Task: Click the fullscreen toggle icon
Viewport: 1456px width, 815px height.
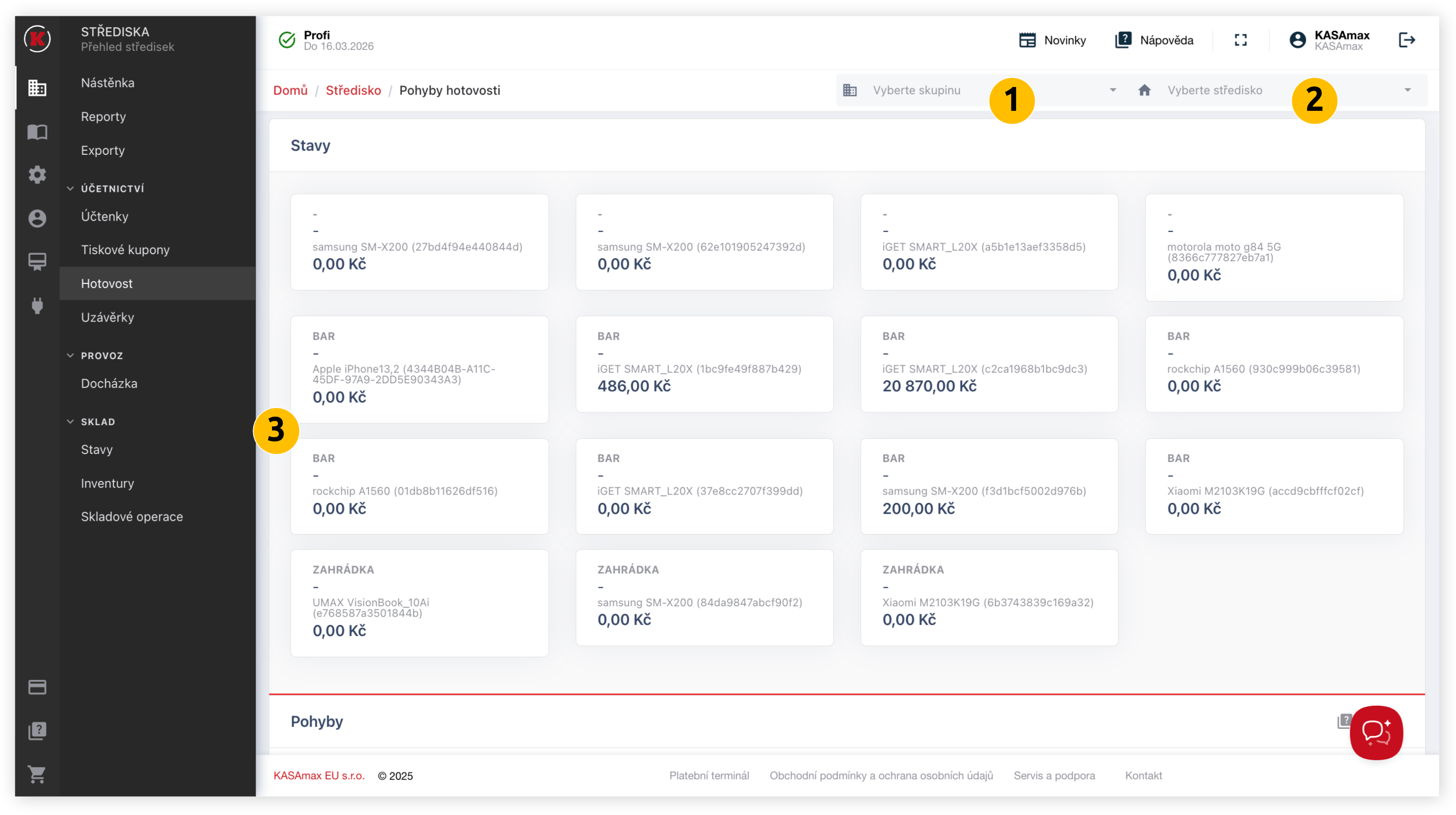Action: click(x=1240, y=40)
